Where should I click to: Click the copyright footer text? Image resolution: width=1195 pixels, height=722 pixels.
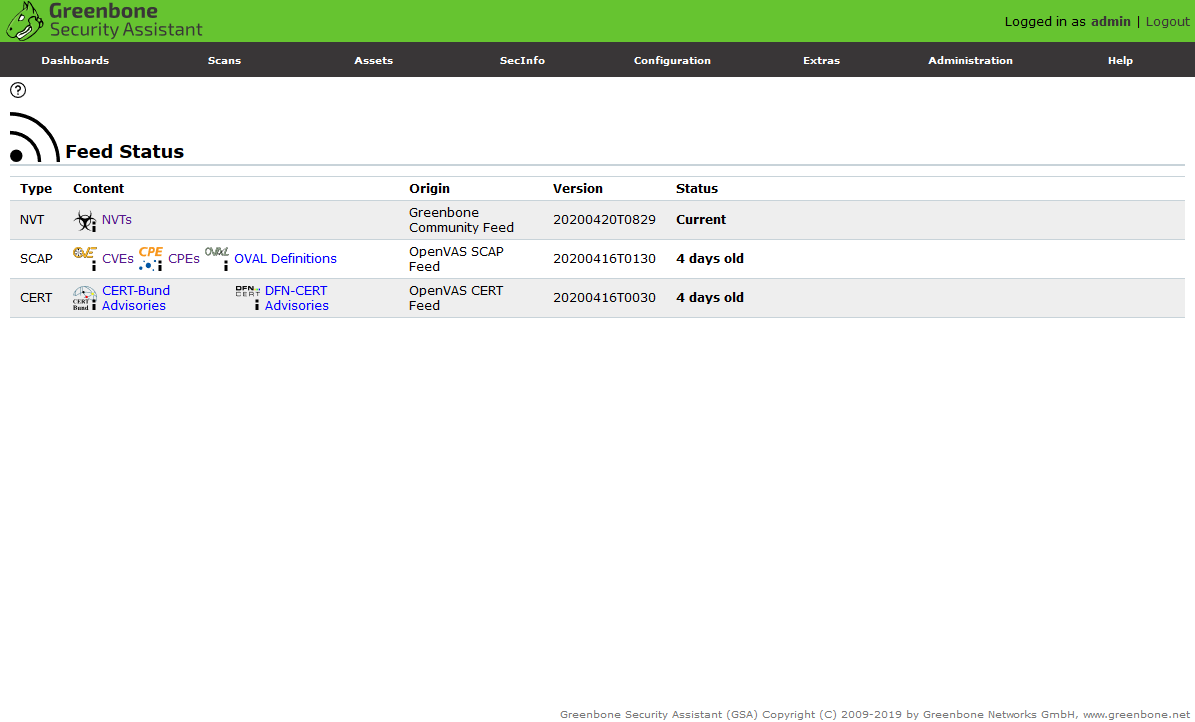pyautogui.click(x=875, y=714)
